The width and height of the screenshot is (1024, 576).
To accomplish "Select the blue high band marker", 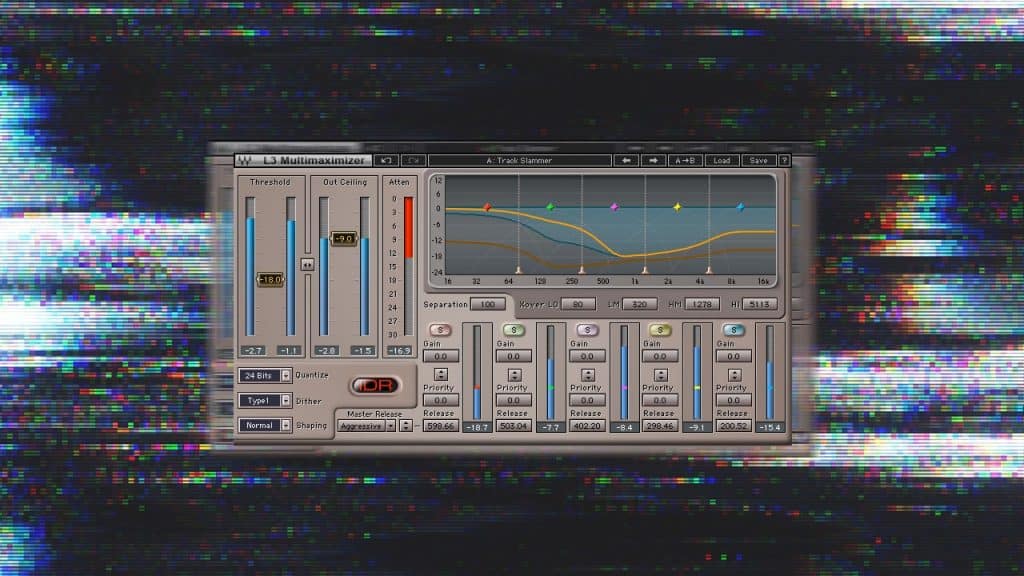I will pyautogui.click(x=741, y=207).
